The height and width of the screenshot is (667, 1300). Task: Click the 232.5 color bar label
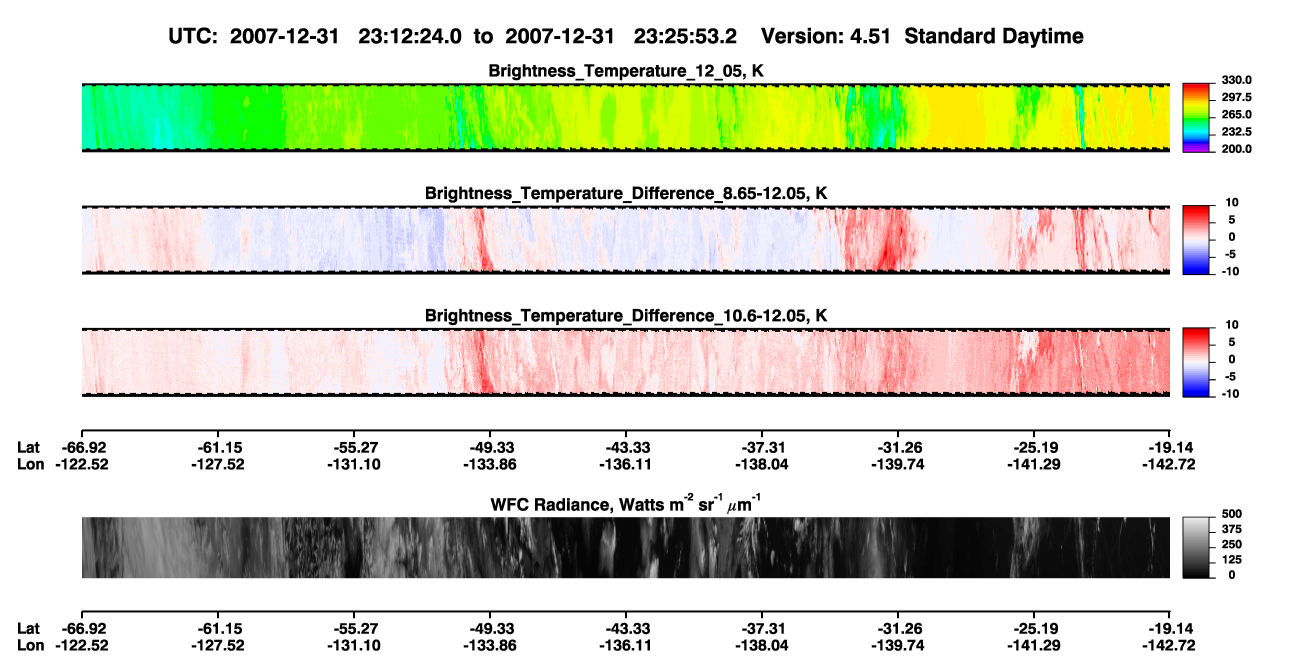(1235, 132)
